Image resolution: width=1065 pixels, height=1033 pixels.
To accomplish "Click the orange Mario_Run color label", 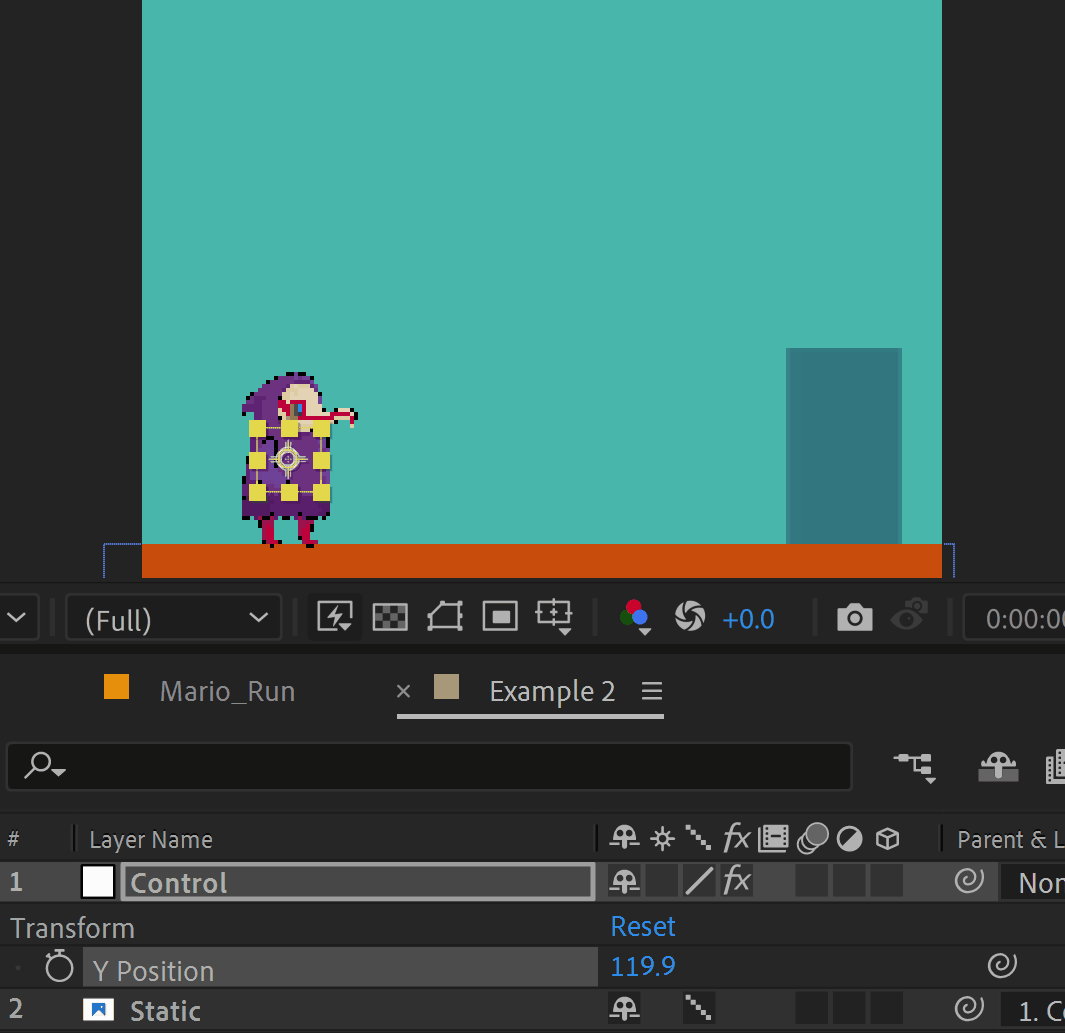I will (x=116, y=687).
